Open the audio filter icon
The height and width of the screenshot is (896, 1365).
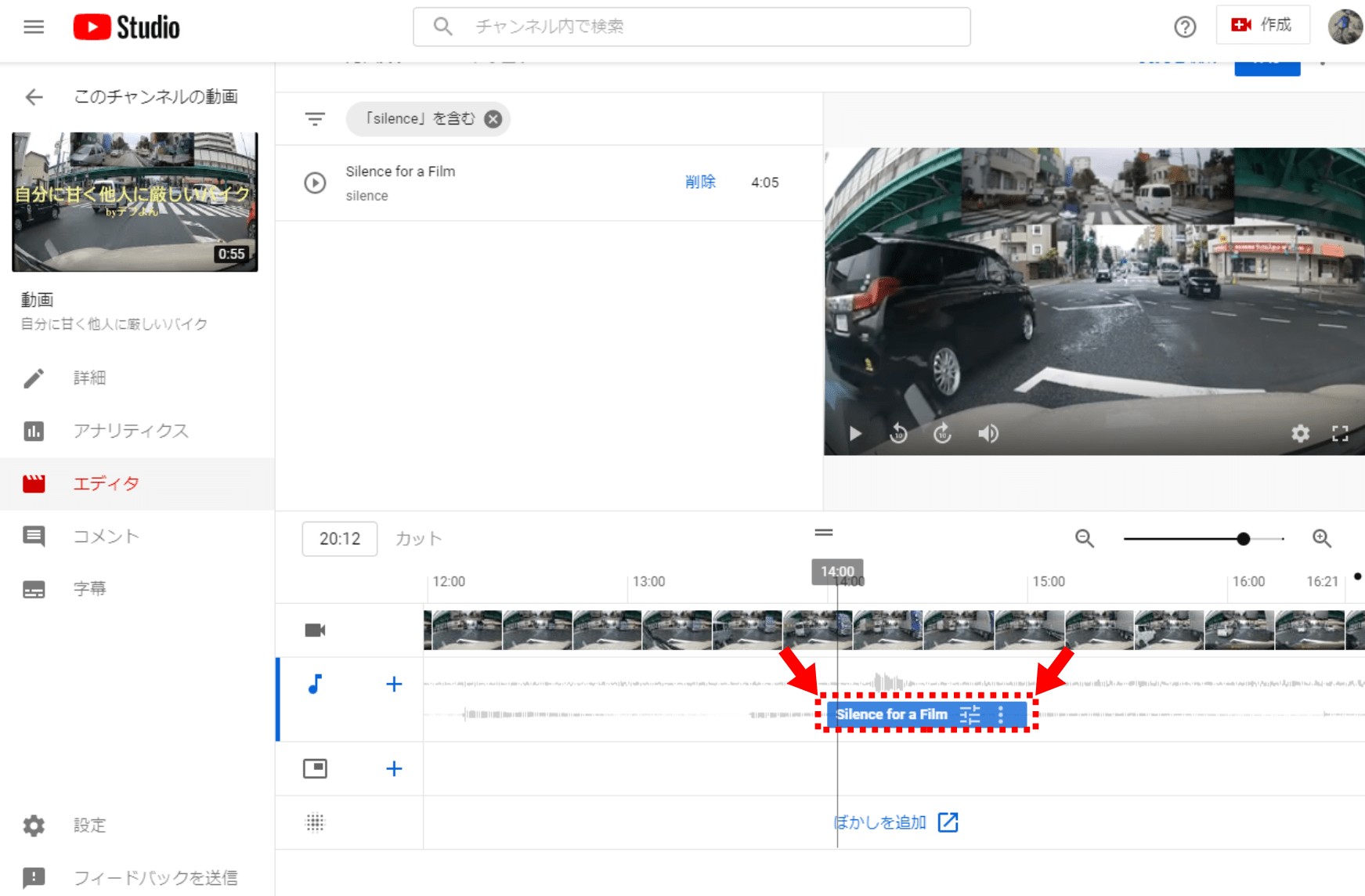tap(315, 119)
